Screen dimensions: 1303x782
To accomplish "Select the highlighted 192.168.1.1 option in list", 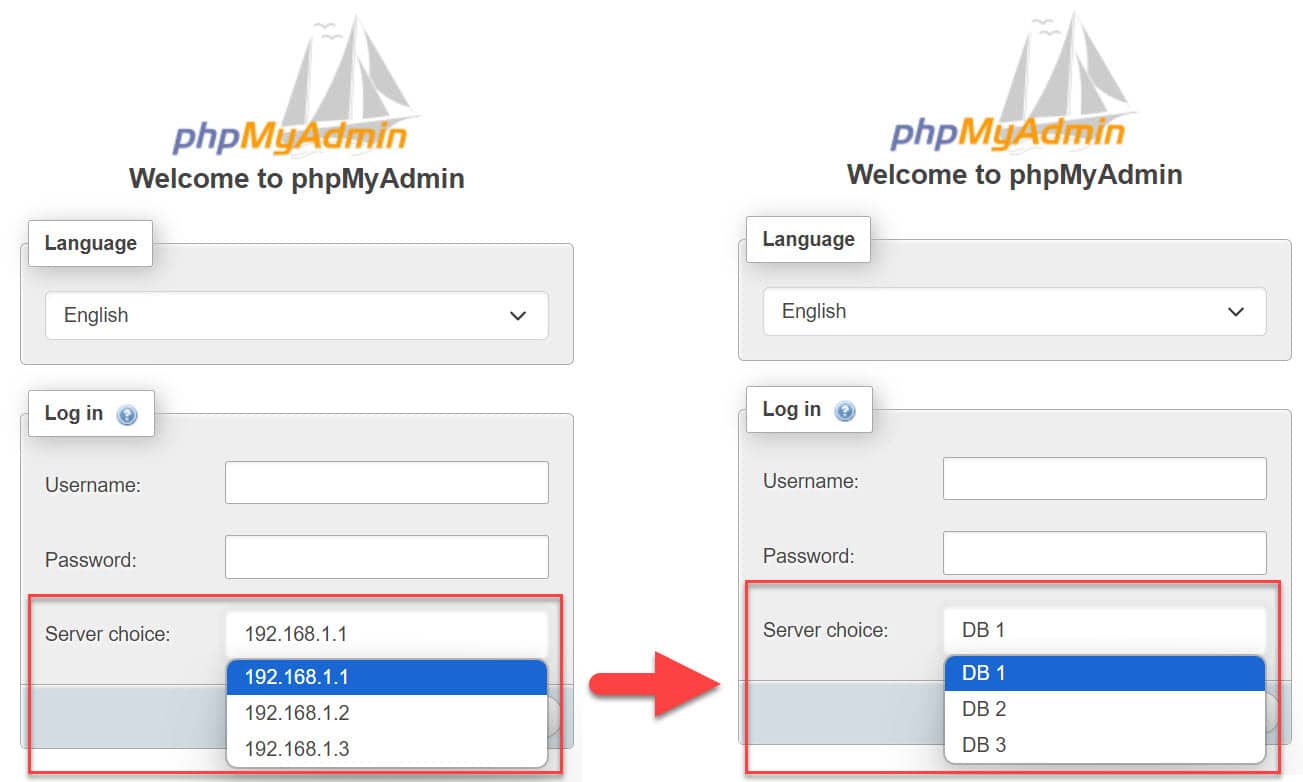I will (x=387, y=677).
